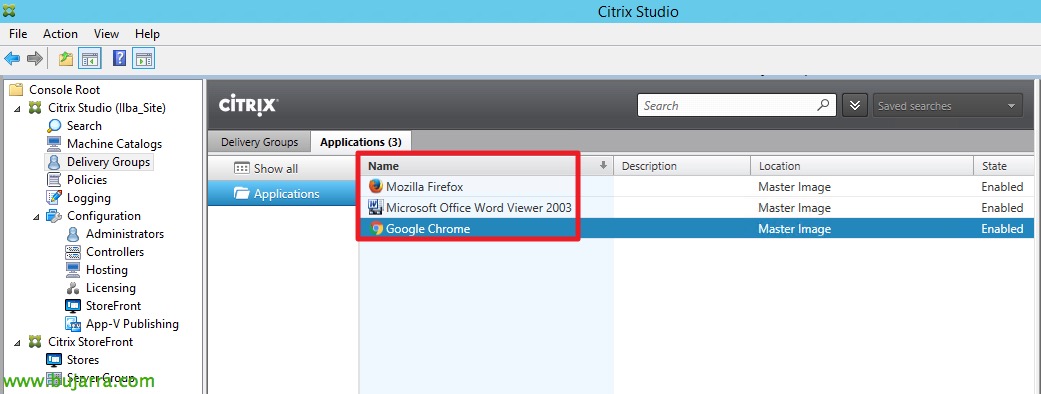Open the View menu
The height and width of the screenshot is (394, 1041).
[106, 33]
